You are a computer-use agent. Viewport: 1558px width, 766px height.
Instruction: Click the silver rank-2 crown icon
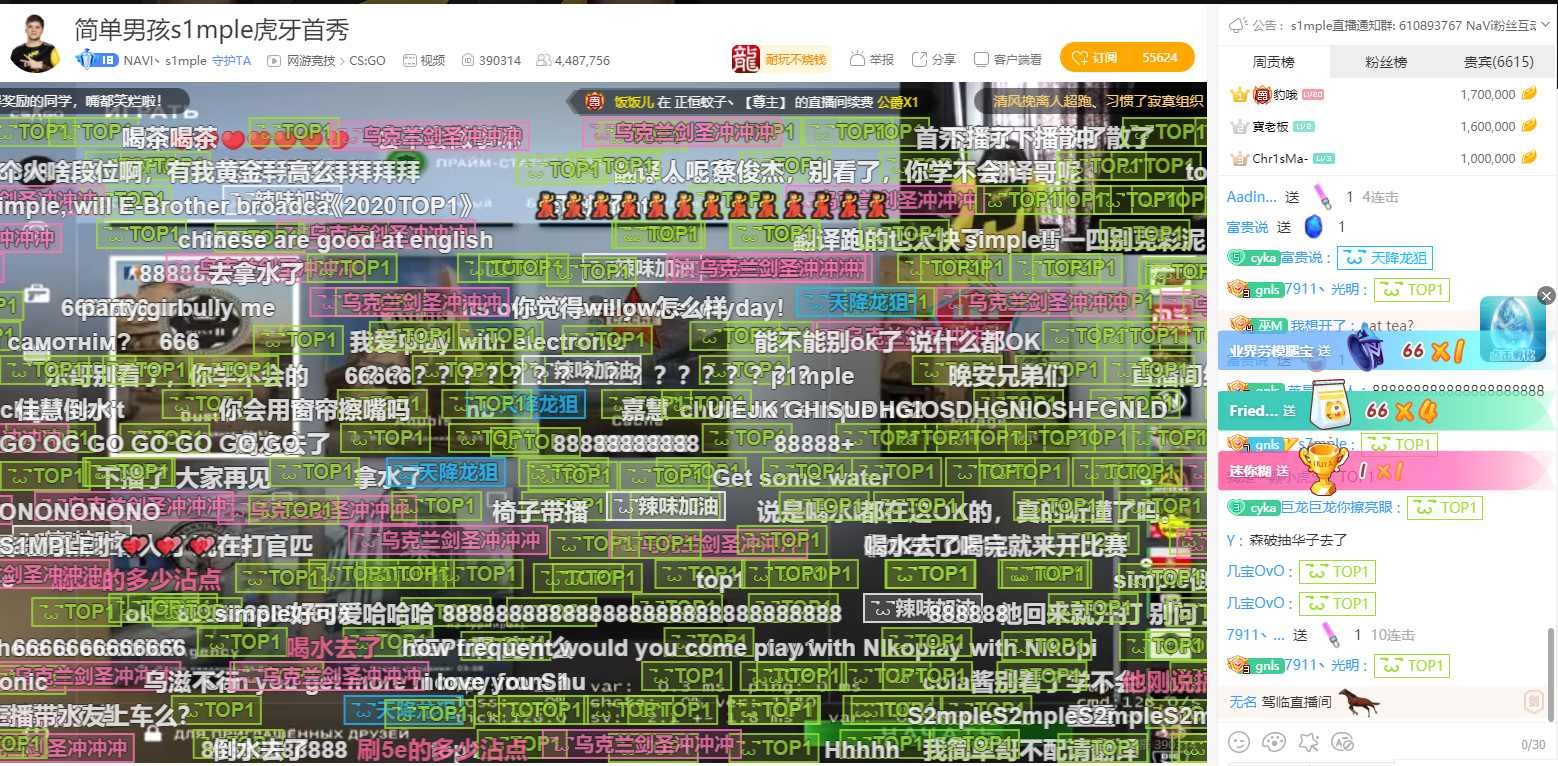(x=1240, y=126)
